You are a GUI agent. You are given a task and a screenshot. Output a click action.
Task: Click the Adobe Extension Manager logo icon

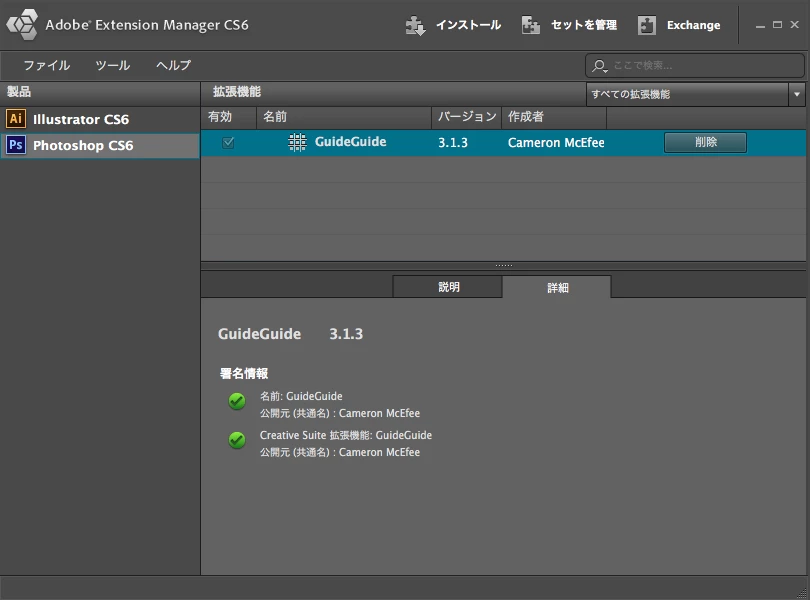(22, 24)
